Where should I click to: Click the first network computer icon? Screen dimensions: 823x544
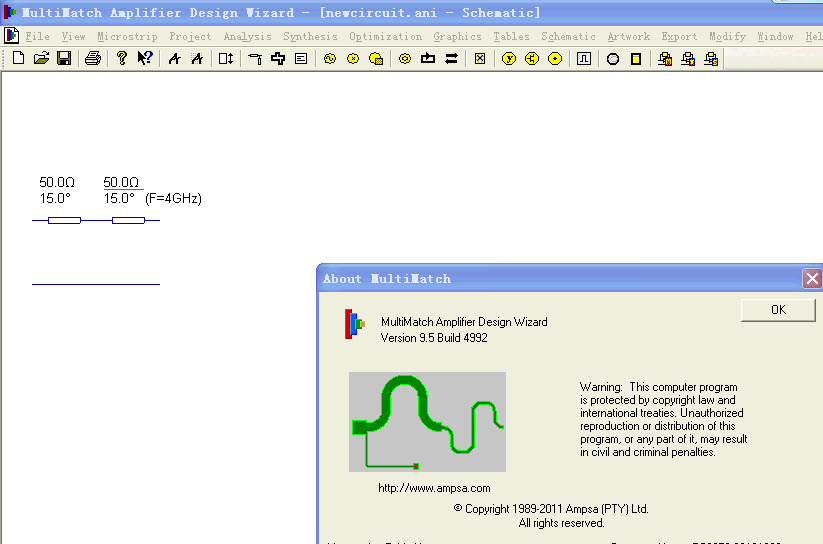[x=665, y=58]
